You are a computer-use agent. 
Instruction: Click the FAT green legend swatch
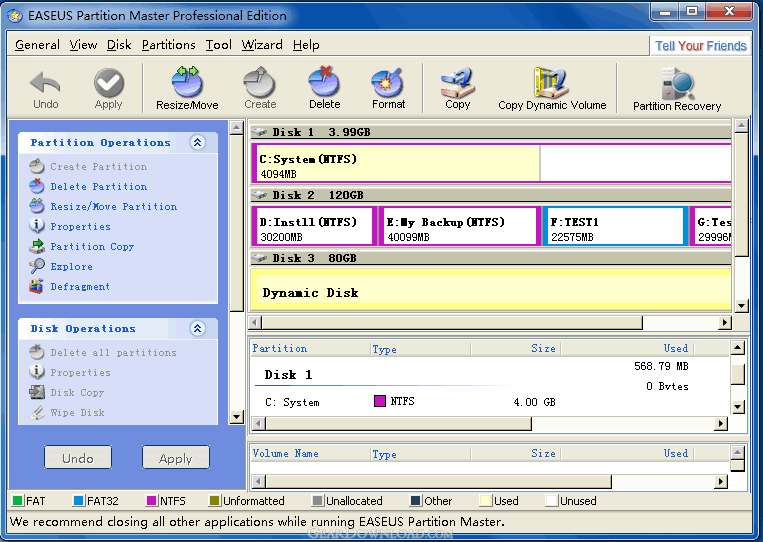[x=18, y=501]
